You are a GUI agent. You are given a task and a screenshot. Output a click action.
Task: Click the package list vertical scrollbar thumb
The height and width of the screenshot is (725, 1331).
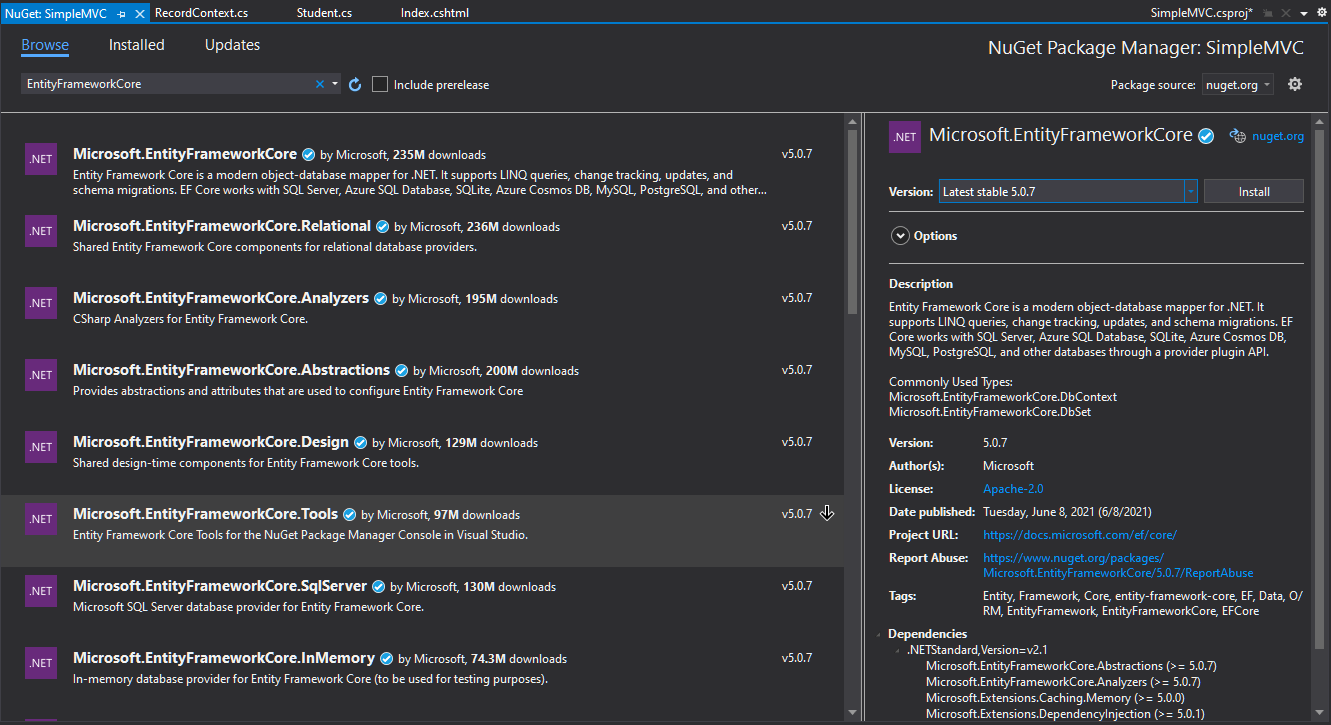[x=852, y=222]
